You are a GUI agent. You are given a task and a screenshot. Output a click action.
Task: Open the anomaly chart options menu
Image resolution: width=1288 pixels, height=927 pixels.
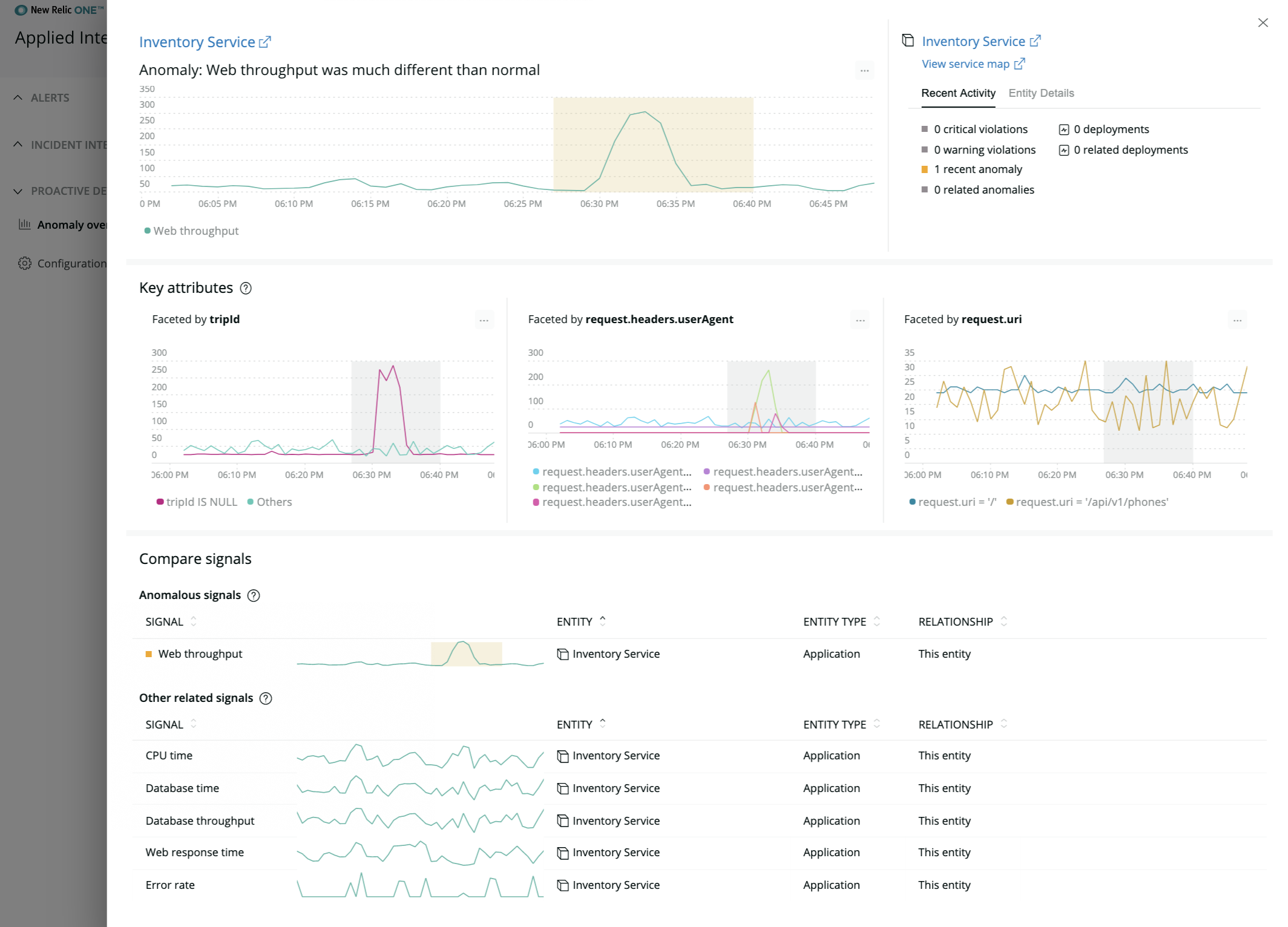pyautogui.click(x=864, y=71)
